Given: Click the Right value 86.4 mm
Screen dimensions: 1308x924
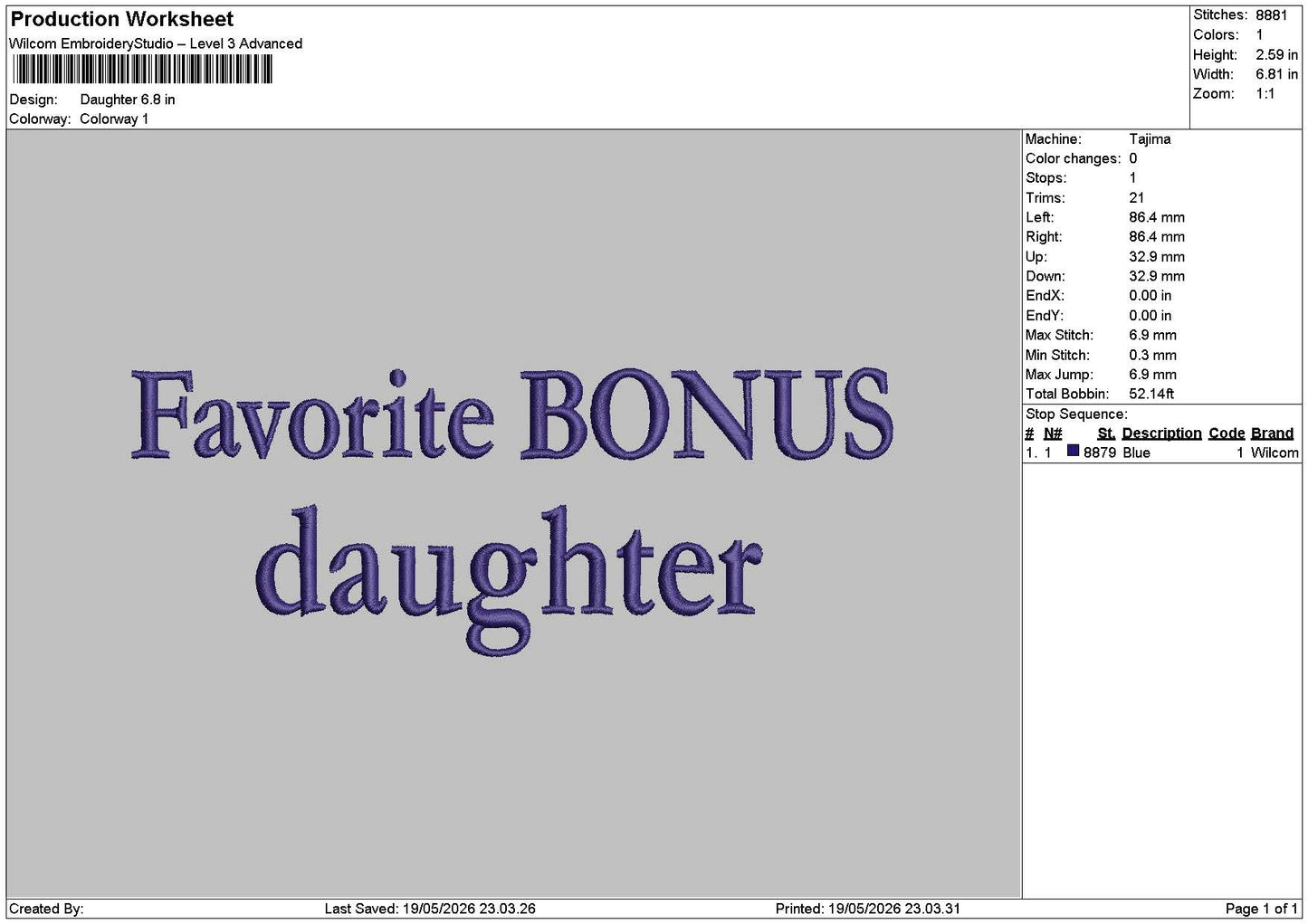Looking at the screenshot, I should click(x=1157, y=237).
